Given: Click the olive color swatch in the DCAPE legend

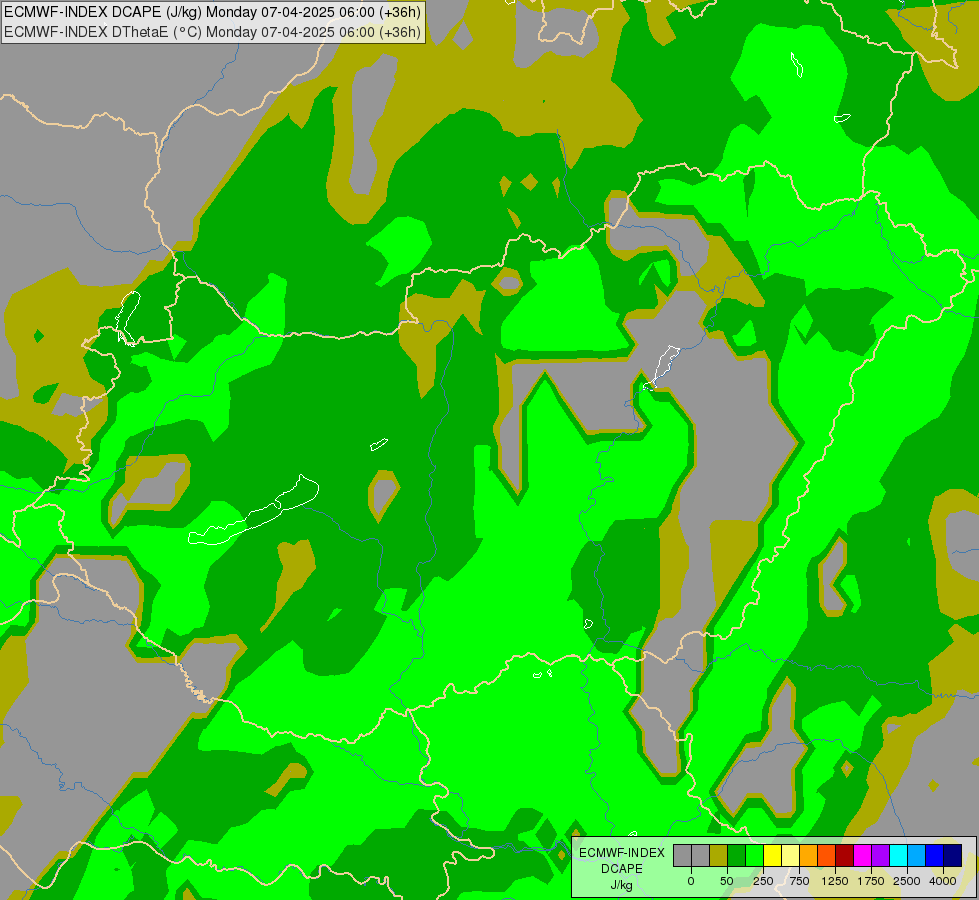Looking at the screenshot, I should 719,855.
